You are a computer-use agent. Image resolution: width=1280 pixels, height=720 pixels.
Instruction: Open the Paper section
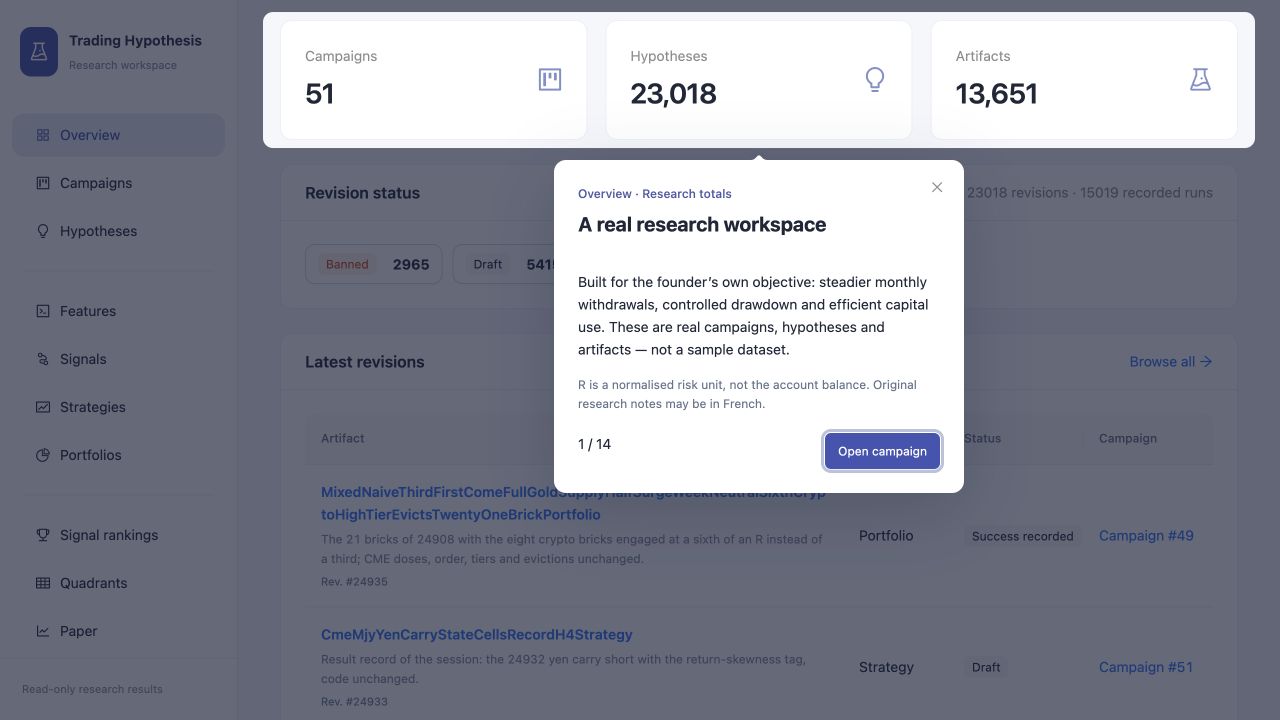(118, 631)
